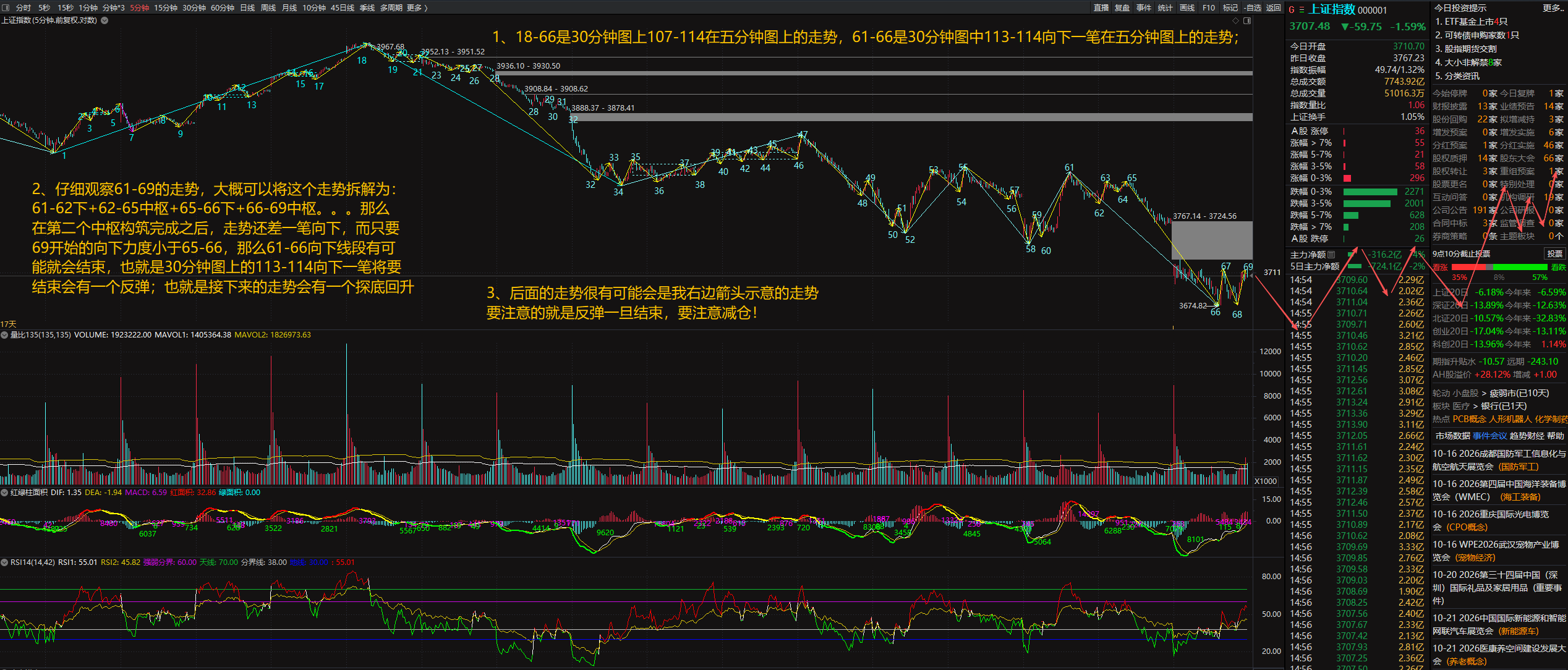Screen dimensions: 1568x670
Task: Open the green list menu icon by 上证指数
Action: (1302, 9)
